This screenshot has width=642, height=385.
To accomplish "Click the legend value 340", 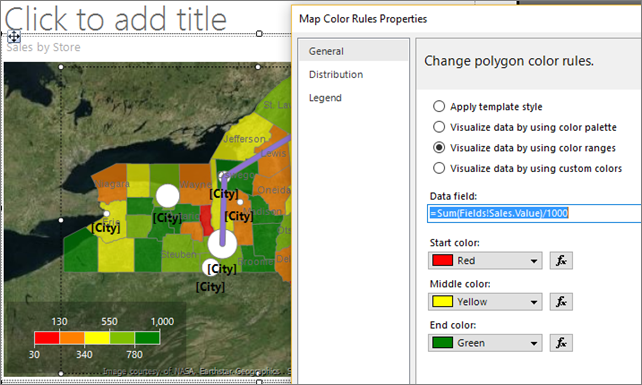I will [84, 354].
